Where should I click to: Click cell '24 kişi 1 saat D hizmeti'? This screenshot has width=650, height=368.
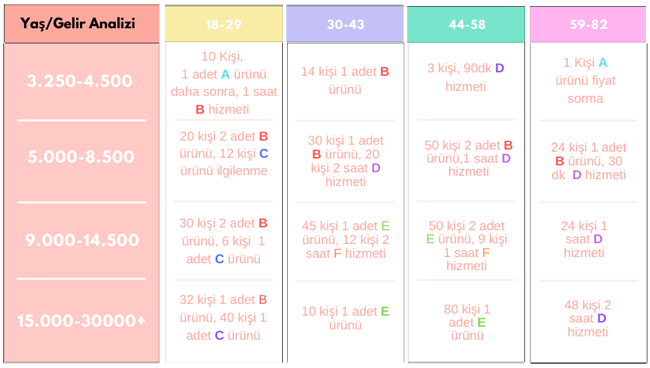[x=584, y=239]
